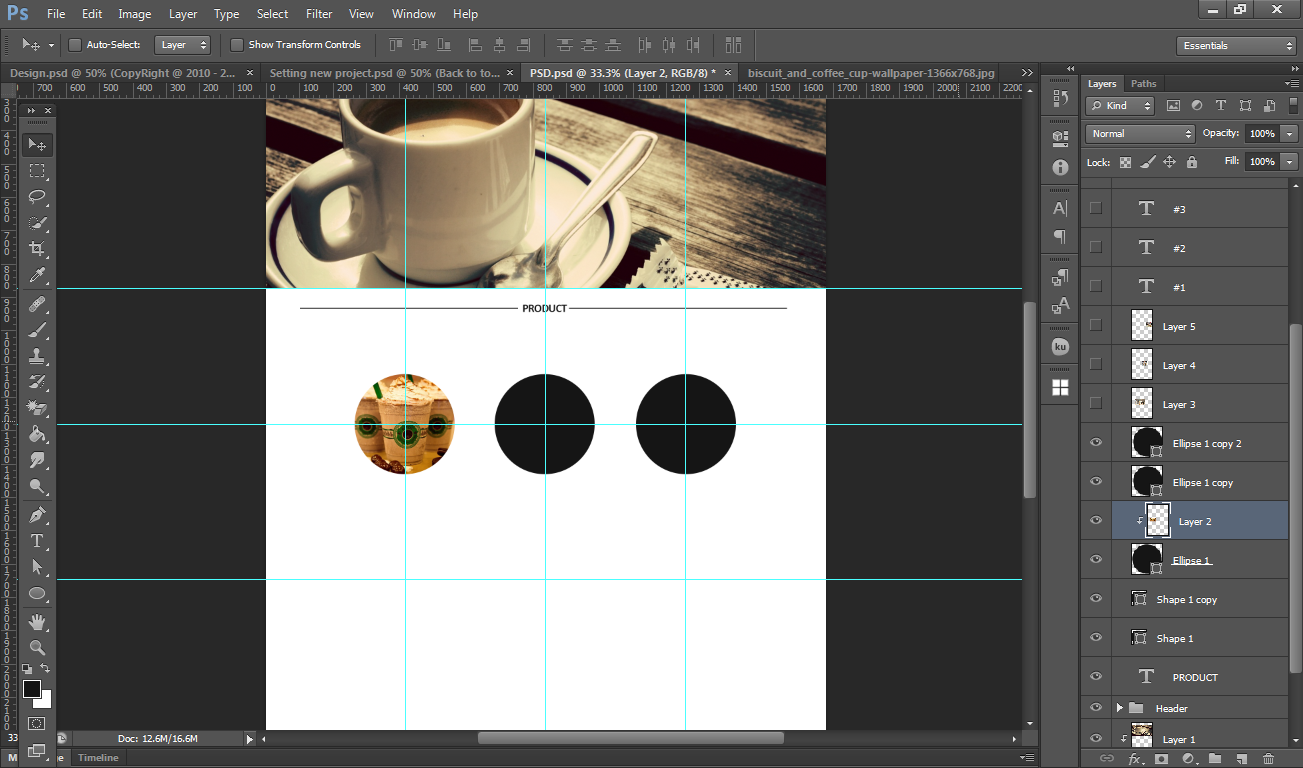Select the Path Selection tool
The image size is (1303, 768).
pos(37,567)
